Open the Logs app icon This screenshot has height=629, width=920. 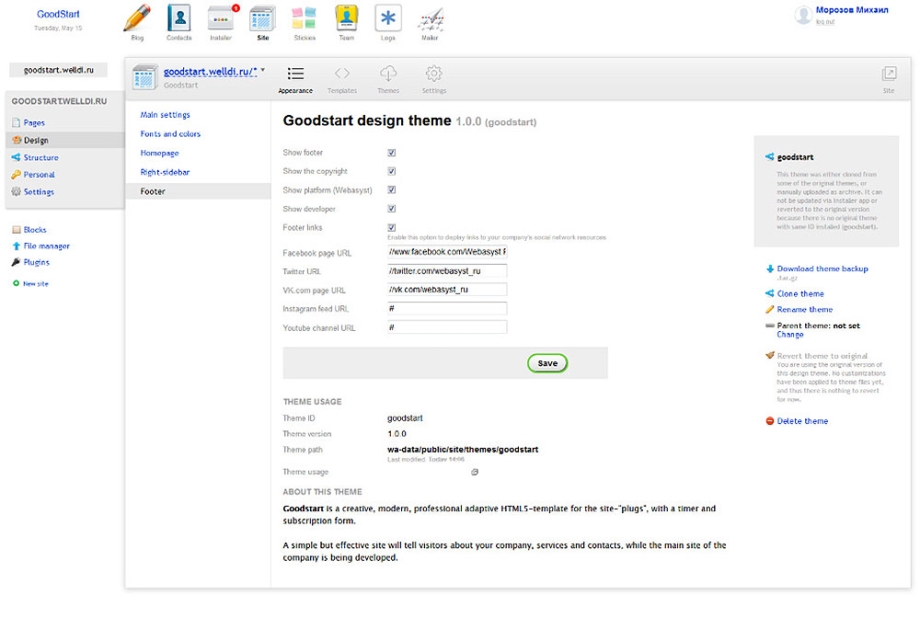388,19
